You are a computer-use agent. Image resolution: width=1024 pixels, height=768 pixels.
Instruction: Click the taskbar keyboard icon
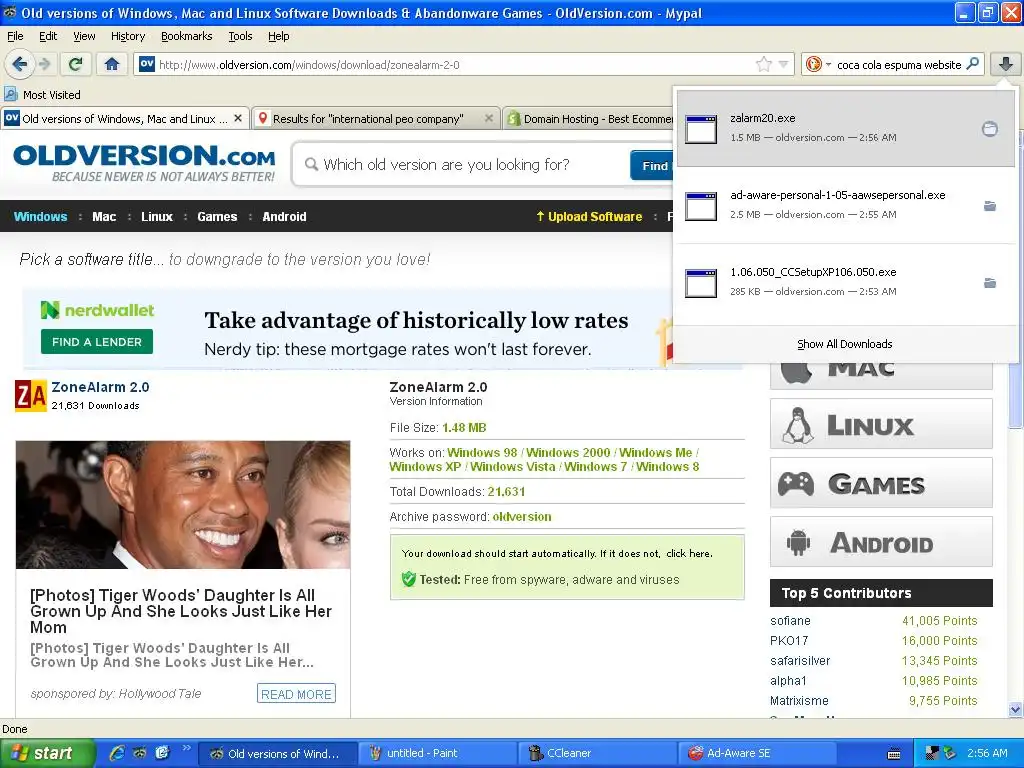(894, 754)
